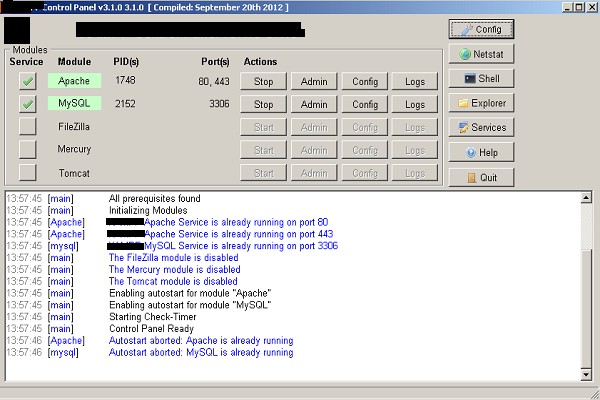Toggle the MySQL service checkbox
This screenshot has height=400, width=600.
tap(28, 104)
